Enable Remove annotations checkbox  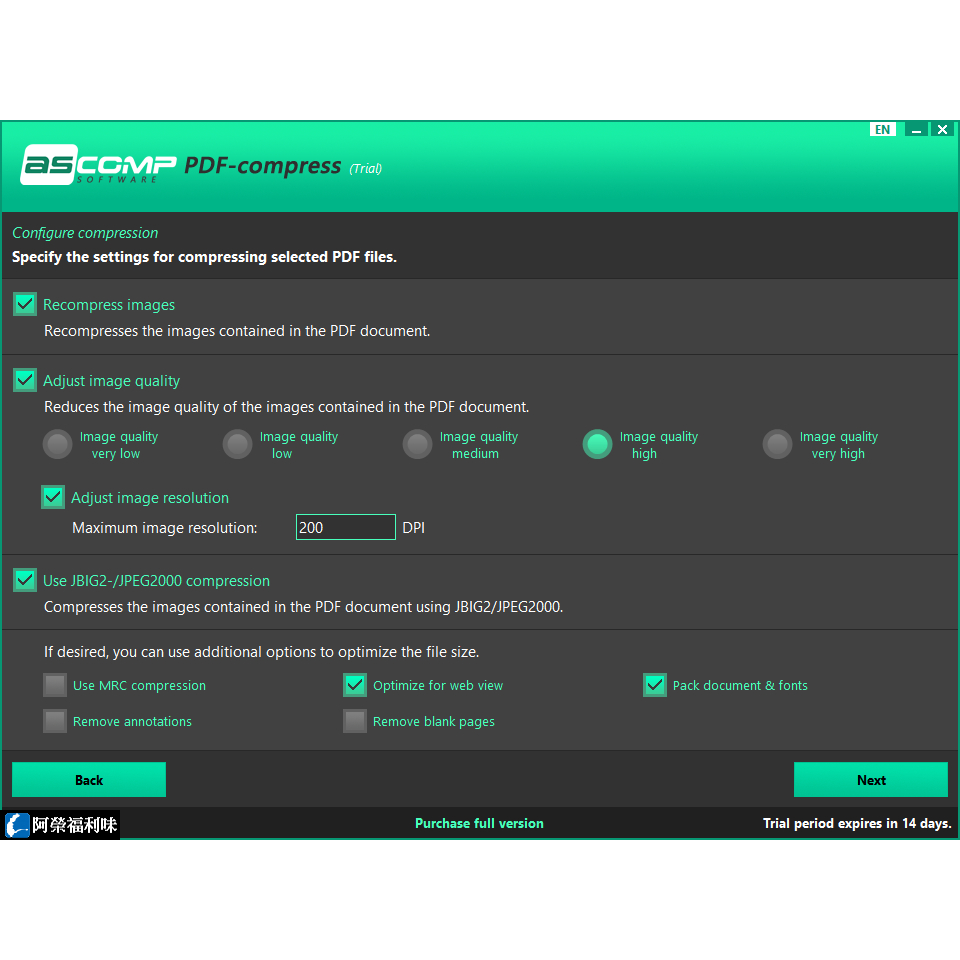click(x=55, y=721)
